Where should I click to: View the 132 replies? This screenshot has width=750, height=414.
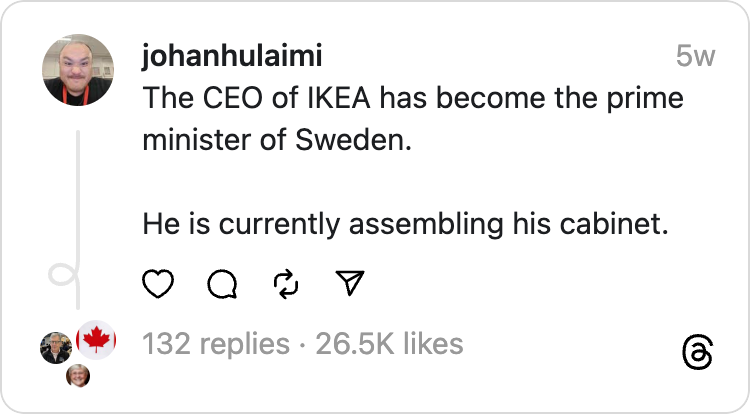click(216, 345)
